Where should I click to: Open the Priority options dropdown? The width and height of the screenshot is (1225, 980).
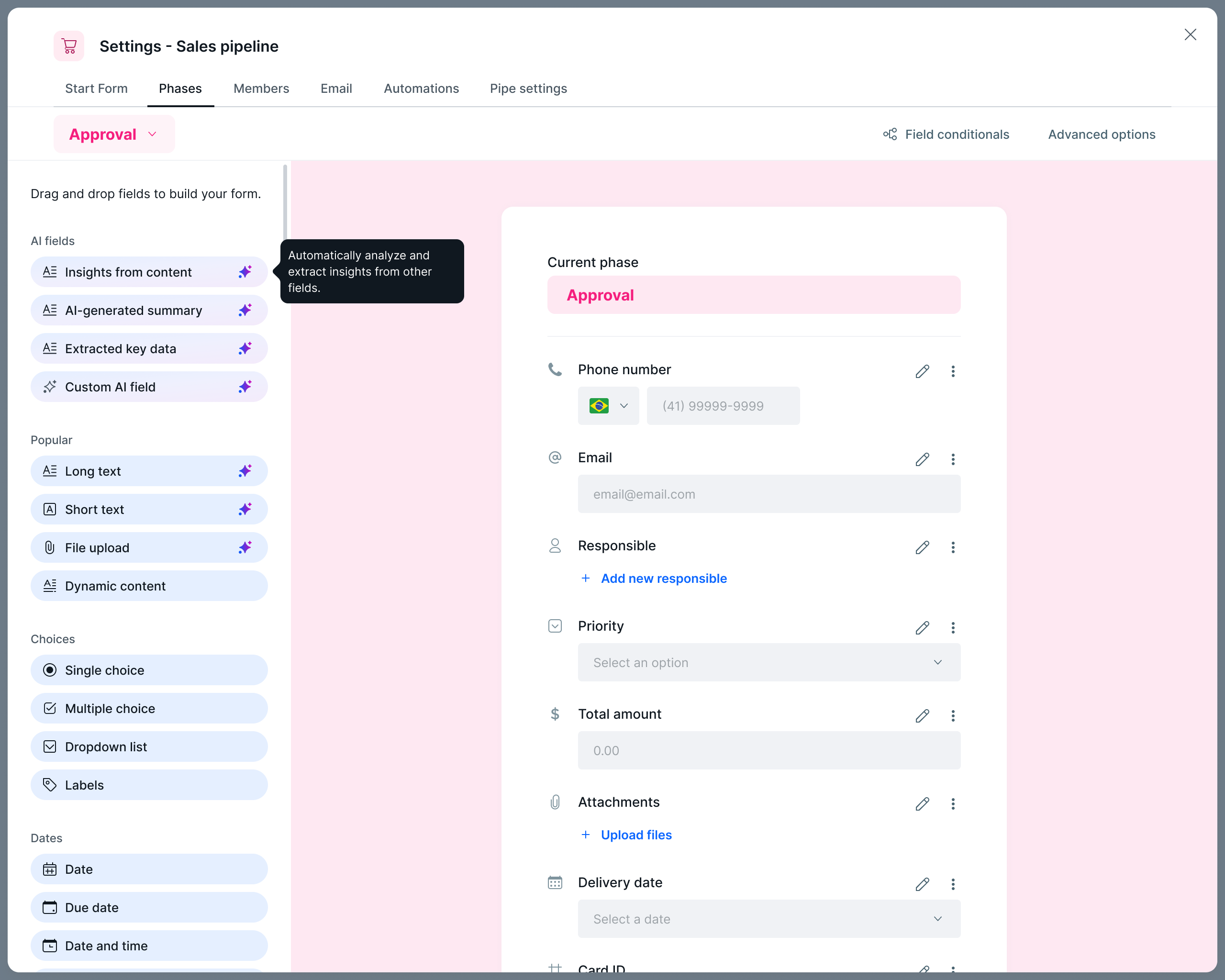[x=768, y=662]
